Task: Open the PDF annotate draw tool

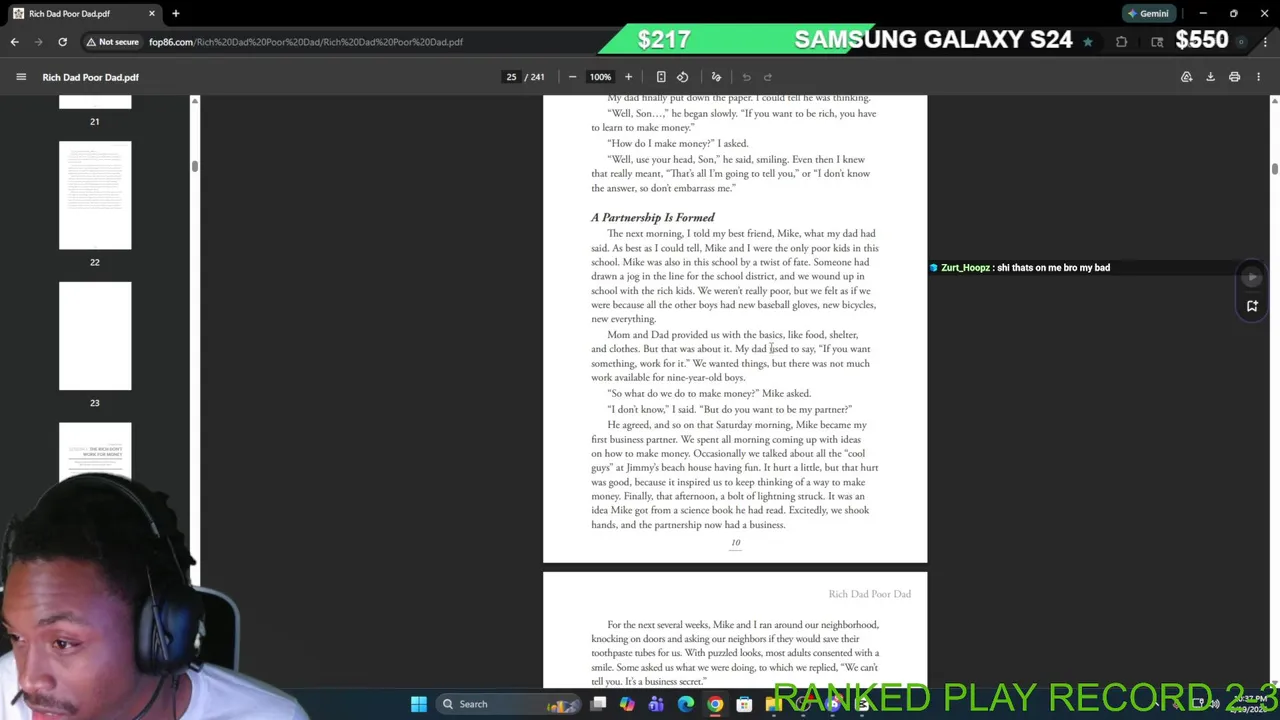Action: (x=716, y=77)
